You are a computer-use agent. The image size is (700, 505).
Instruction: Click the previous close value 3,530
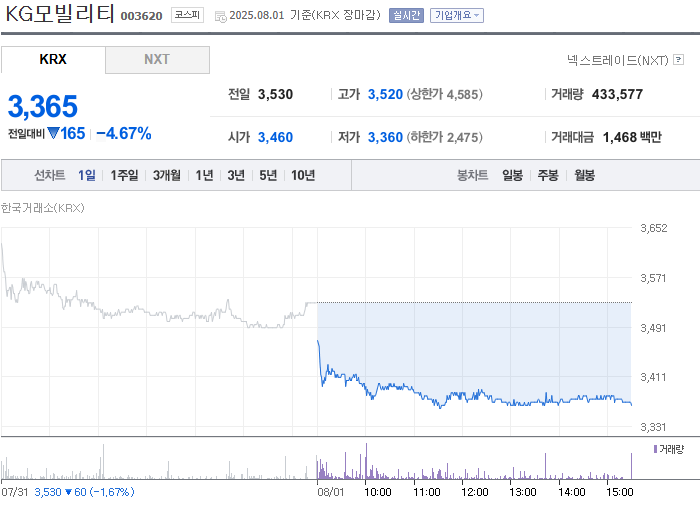pyautogui.click(x=275, y=94)
